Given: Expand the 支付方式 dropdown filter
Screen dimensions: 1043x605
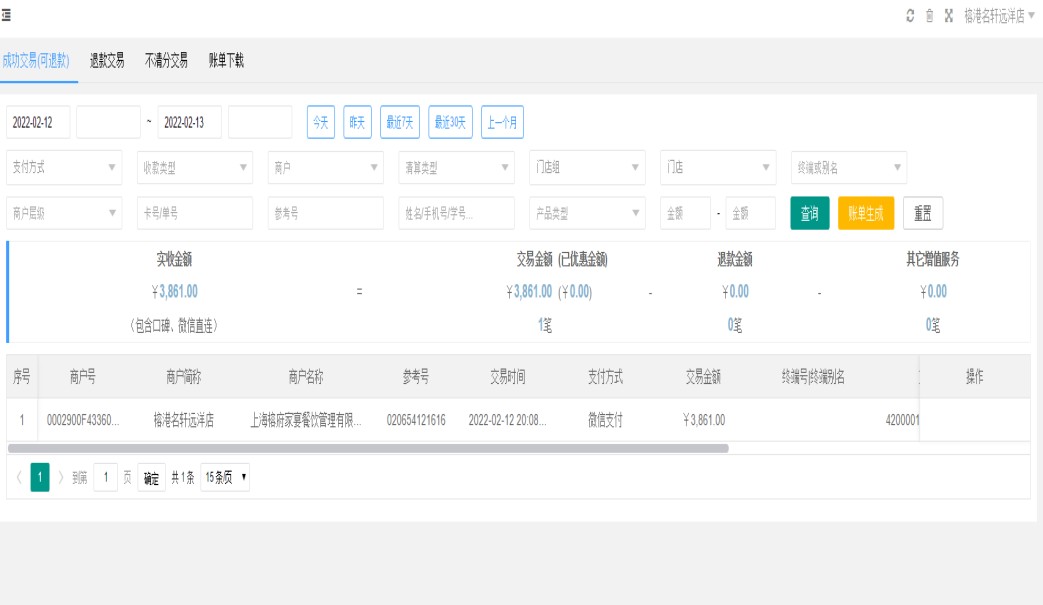Looking at the screenshot, I should tap(64, 167).
